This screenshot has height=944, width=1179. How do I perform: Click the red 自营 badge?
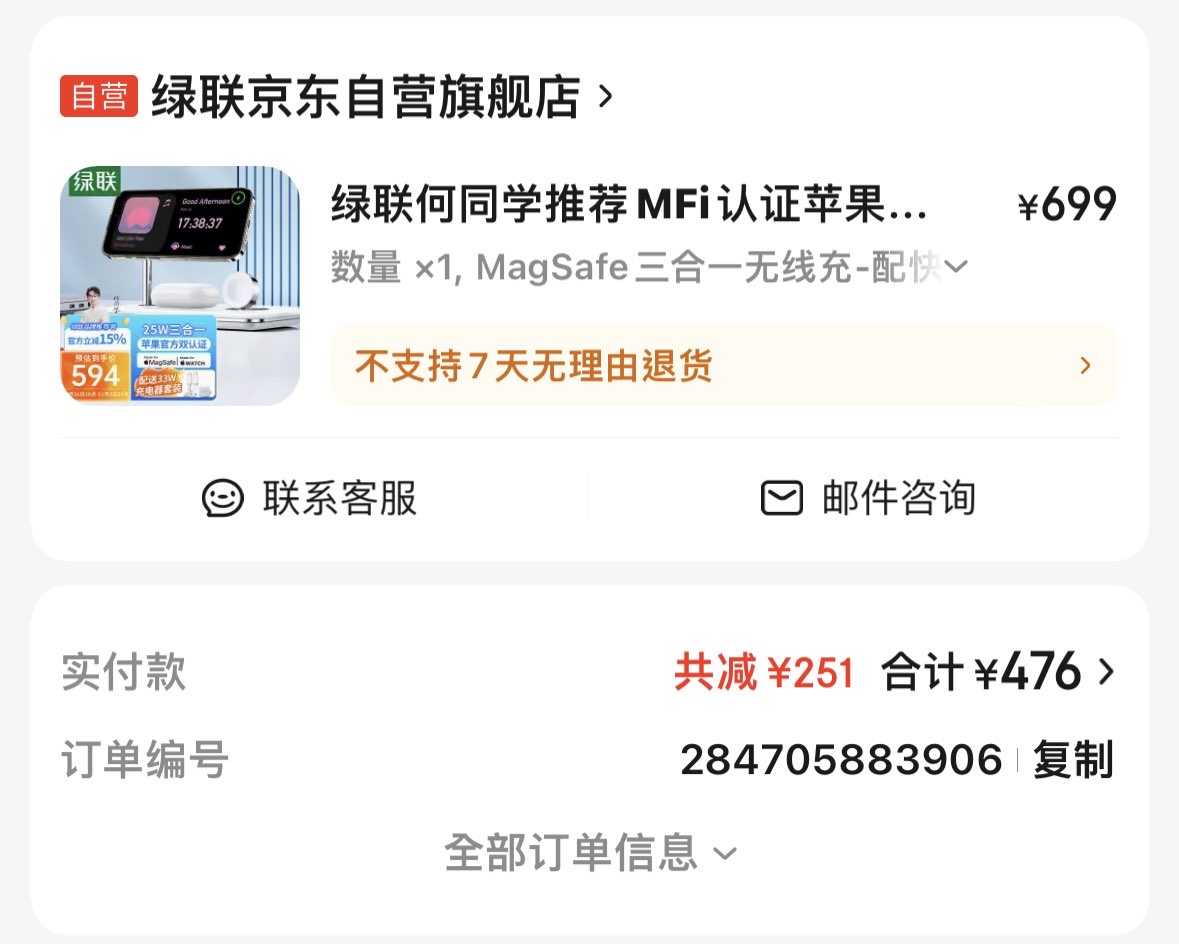click(99, 96)
